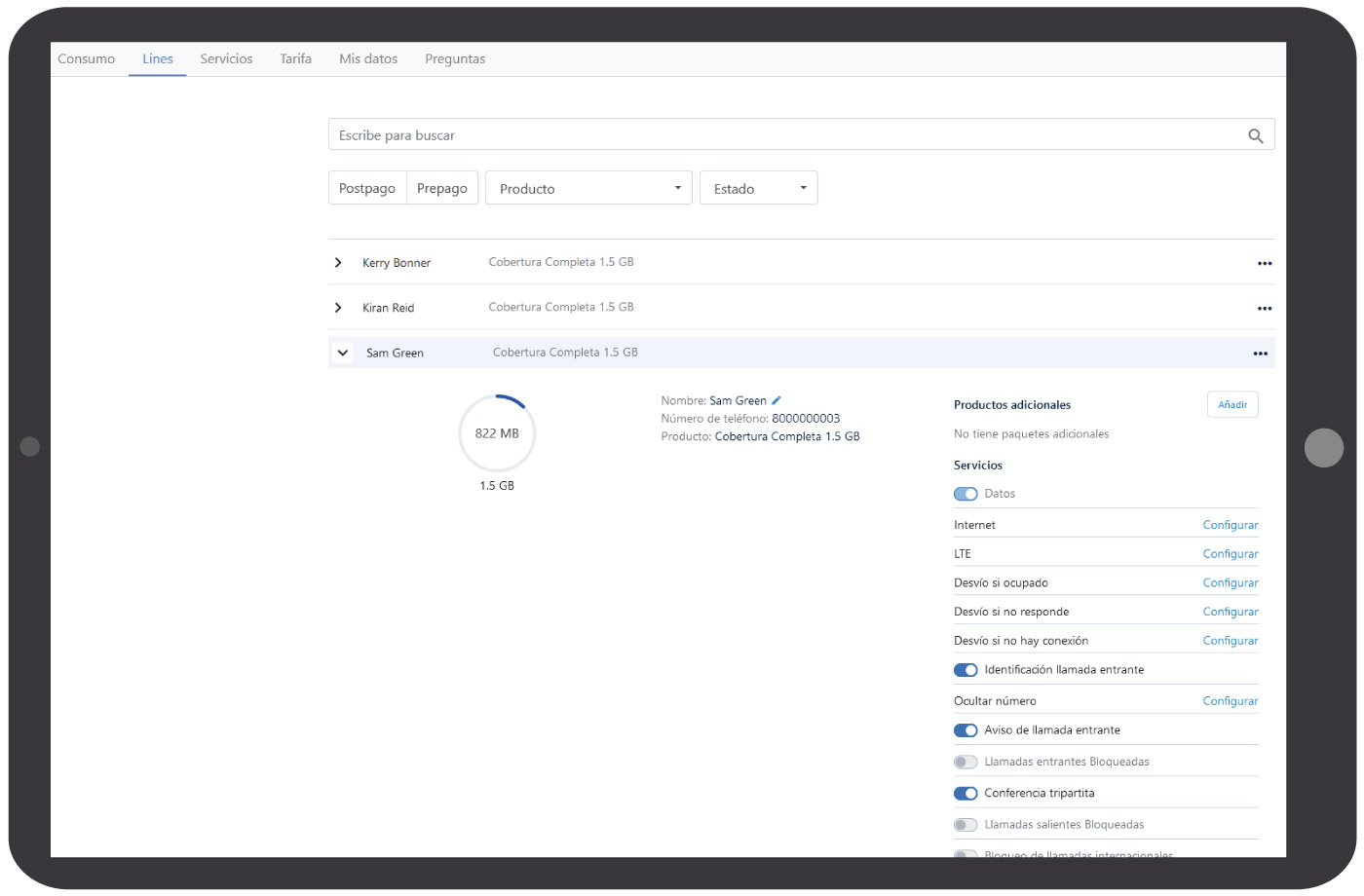Click Añadir to add additional product

tap(1232, 404)
